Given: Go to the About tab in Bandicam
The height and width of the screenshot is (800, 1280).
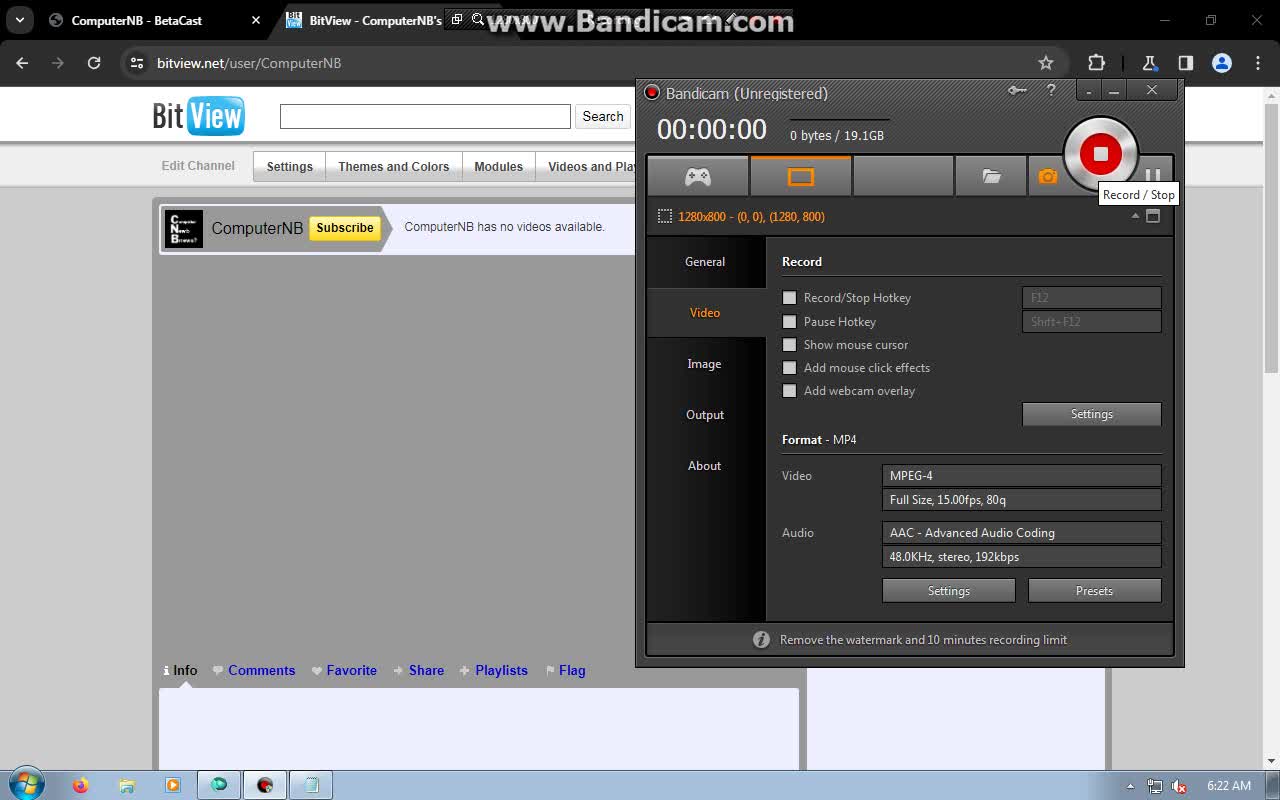Looking at the screenshot, I should tap(705, 466).
